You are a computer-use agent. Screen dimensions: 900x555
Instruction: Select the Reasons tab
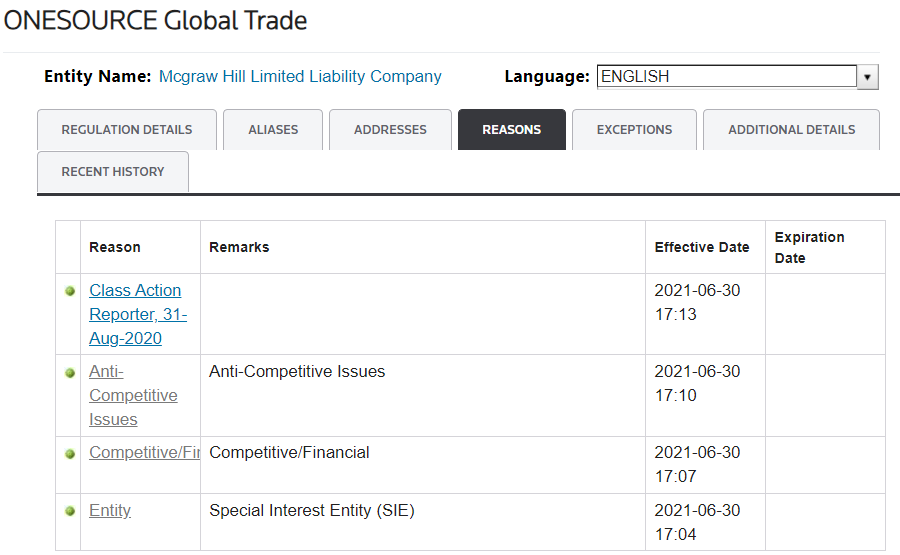(511, 130)
